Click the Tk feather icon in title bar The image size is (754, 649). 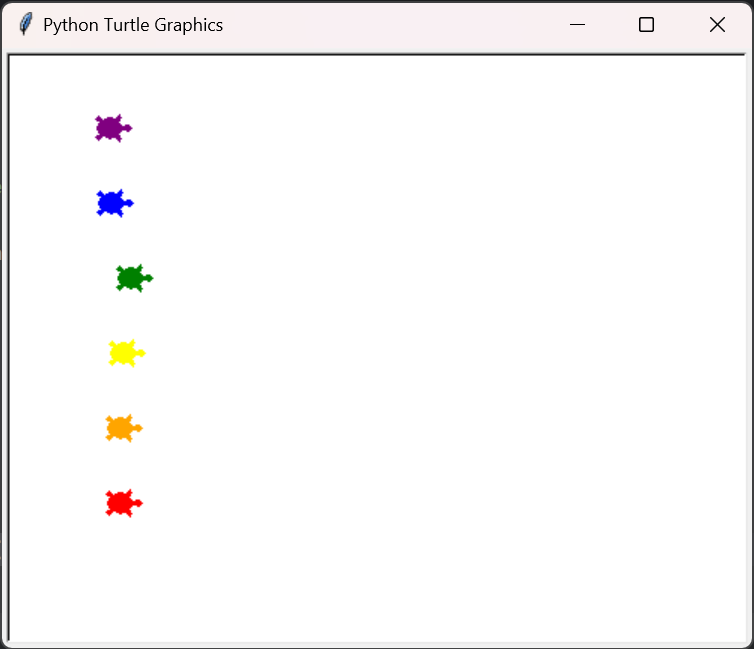click(25, 25)
